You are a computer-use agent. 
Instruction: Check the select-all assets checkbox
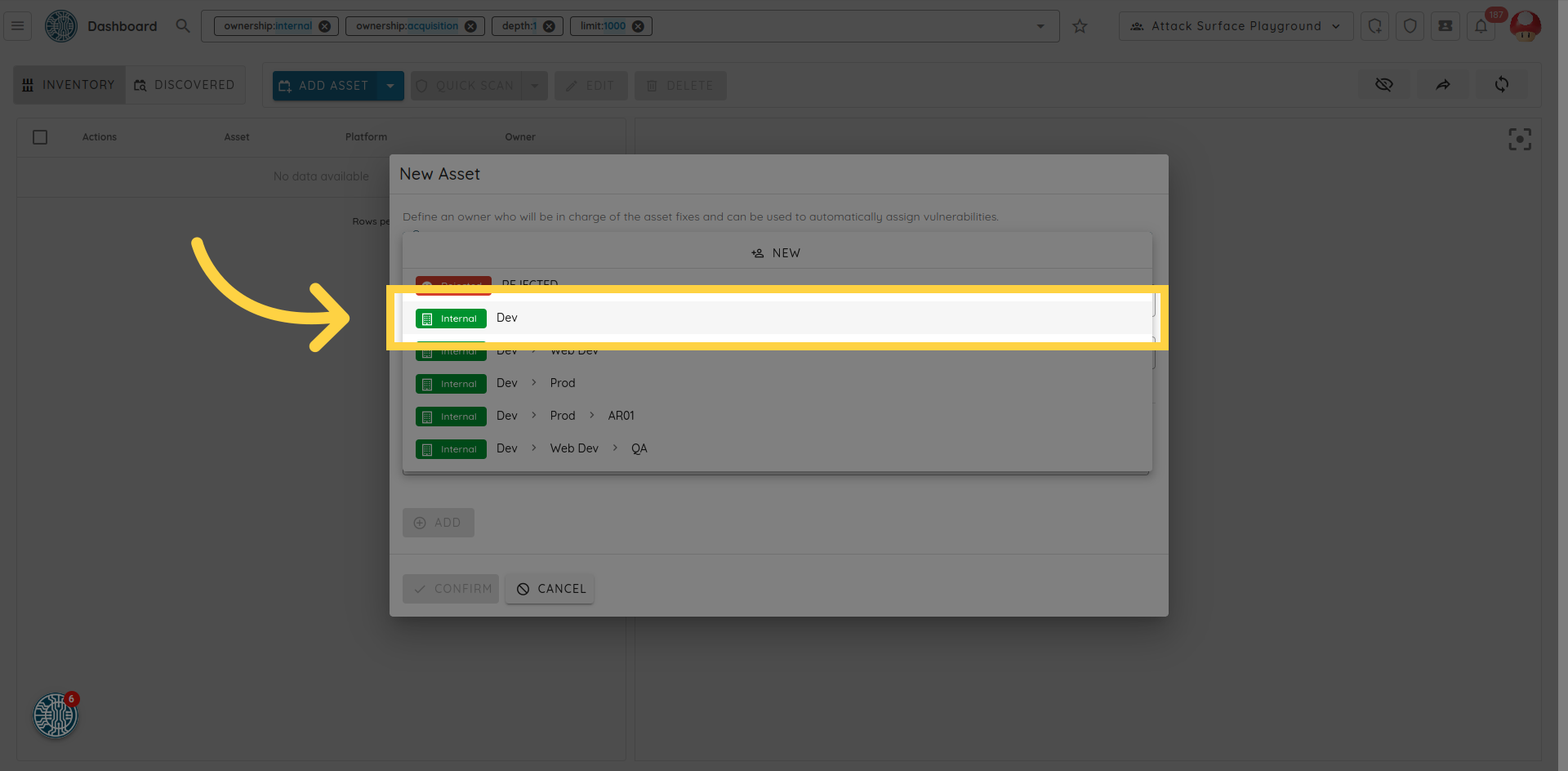[x=40, y=137]
